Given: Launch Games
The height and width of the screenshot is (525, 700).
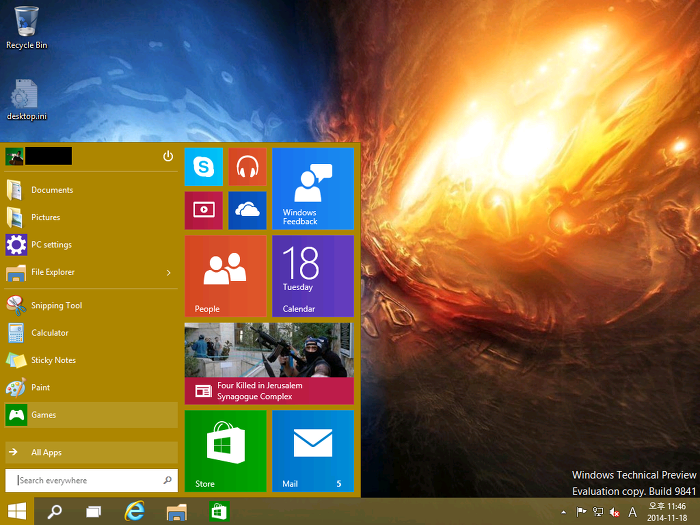Looking at the screenshot, I should [x=91, y=415].
